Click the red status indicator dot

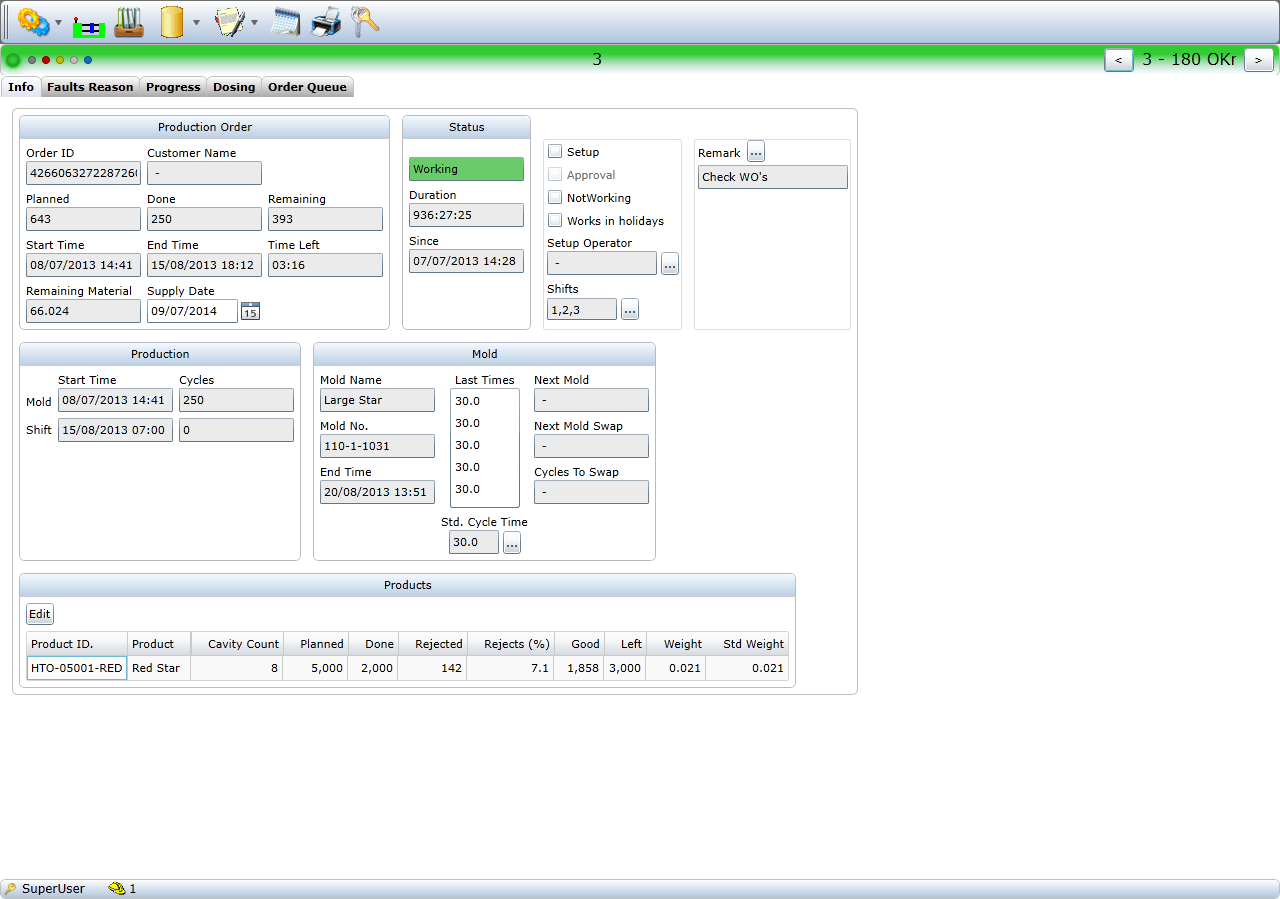click(46, 60)
